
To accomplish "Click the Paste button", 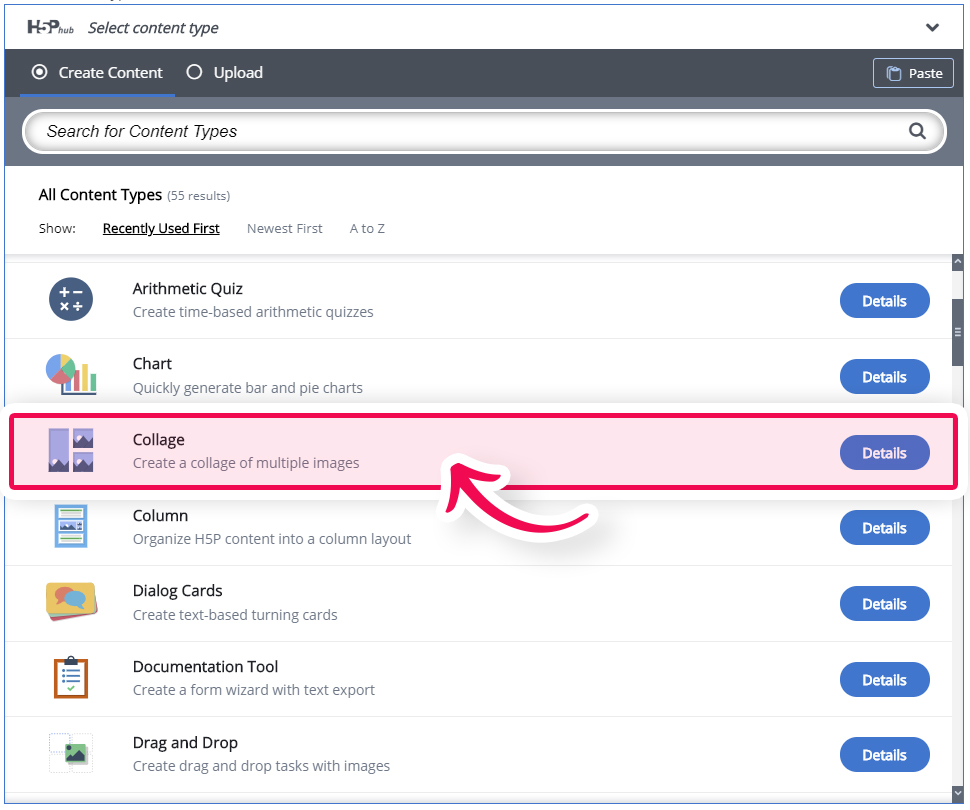I will coord(913,73).
